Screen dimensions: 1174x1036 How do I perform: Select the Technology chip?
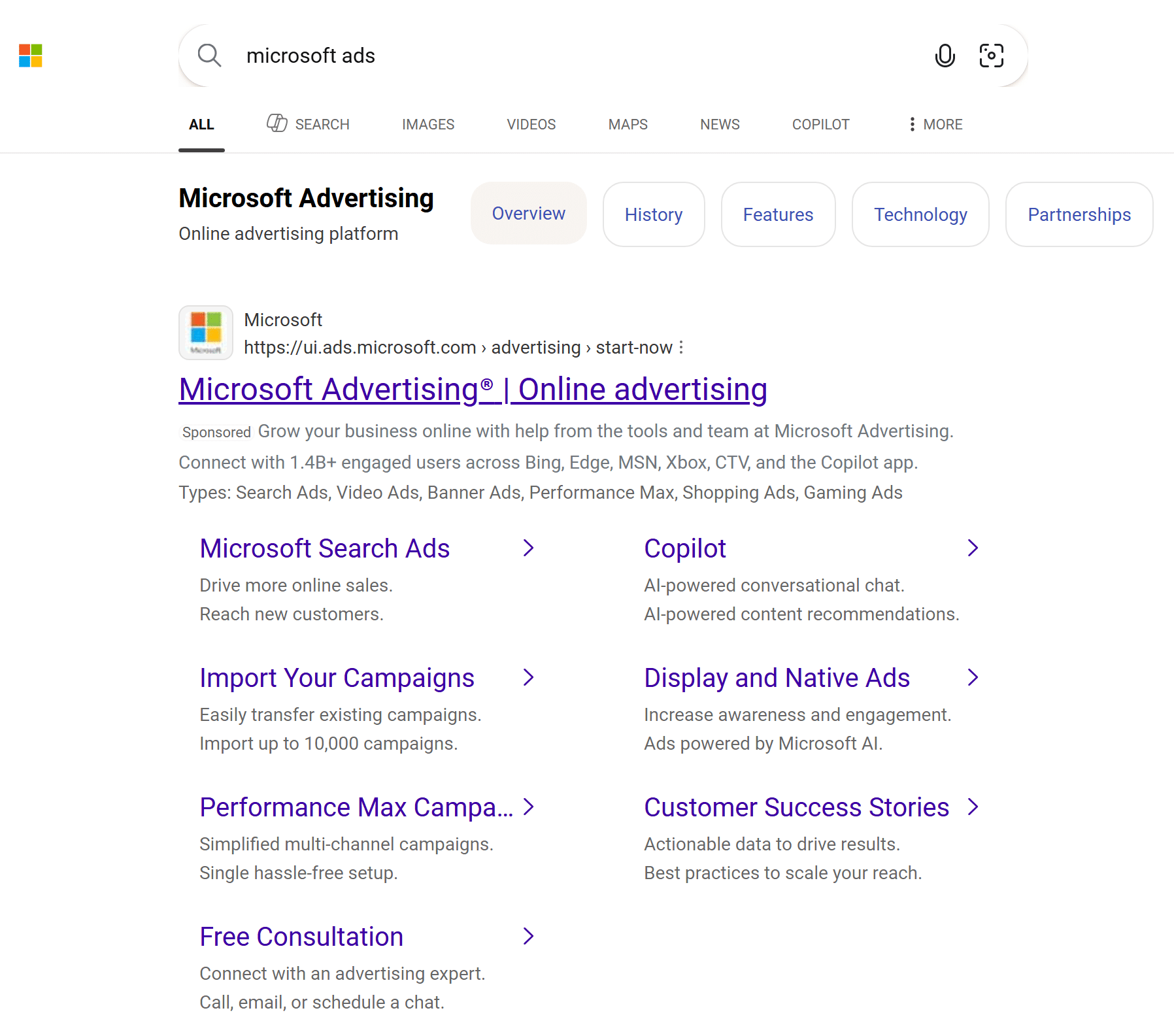point(920,214)
